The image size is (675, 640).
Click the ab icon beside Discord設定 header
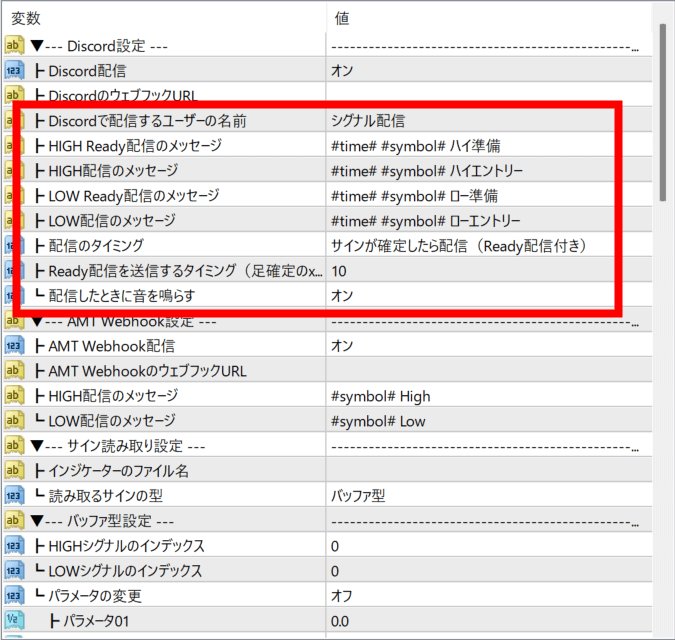pos(14,45)
